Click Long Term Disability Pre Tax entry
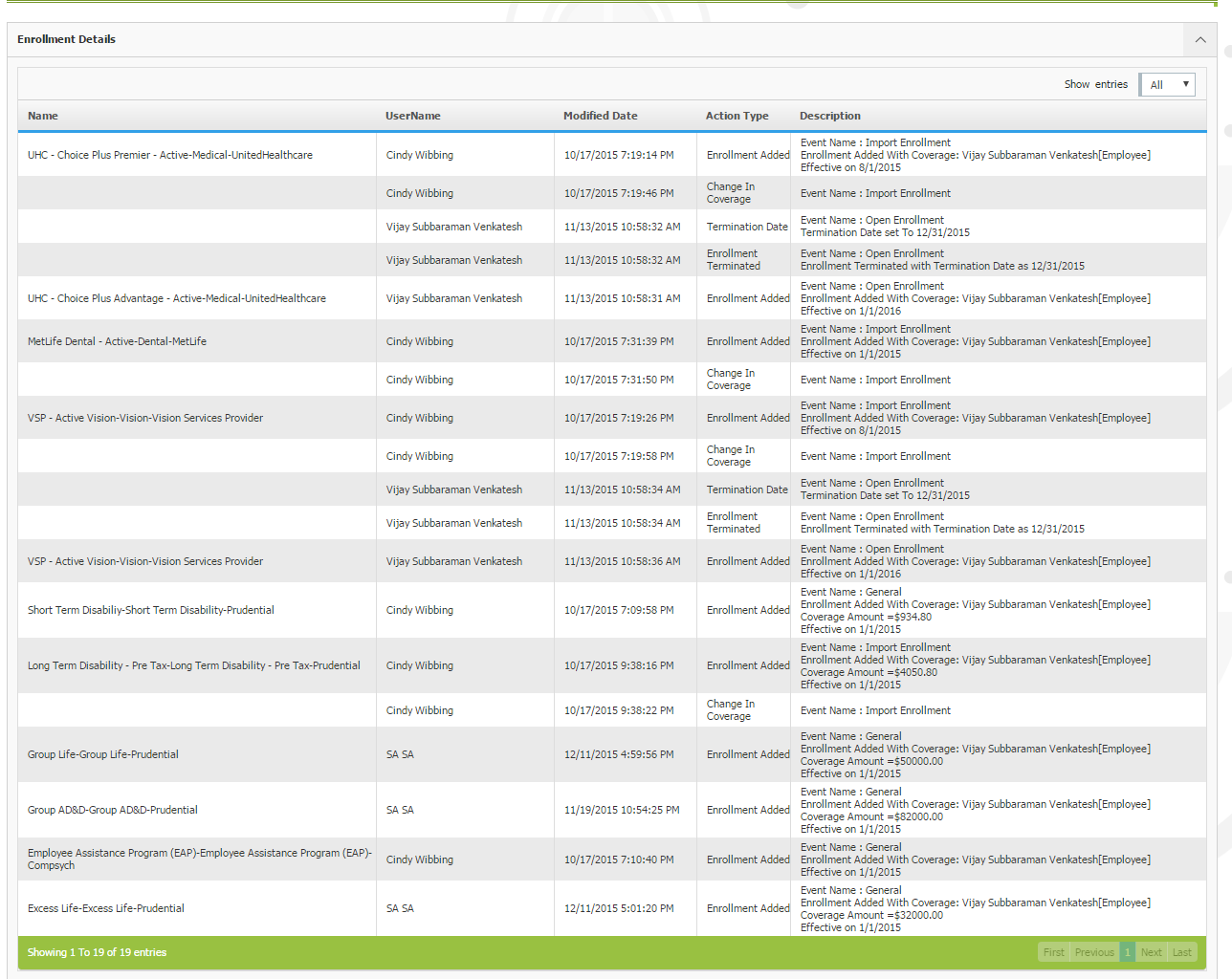1232x979 pixels. [193, 665]
